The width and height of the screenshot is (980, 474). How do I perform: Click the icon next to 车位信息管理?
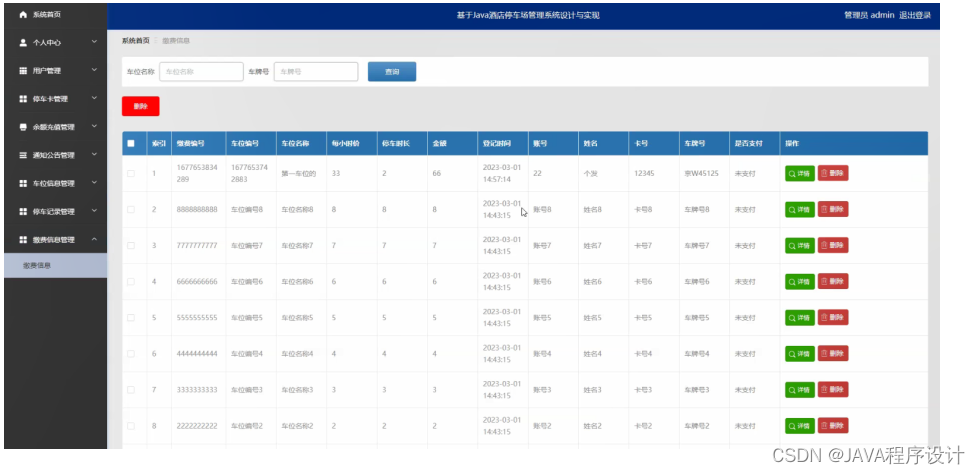[23, 183]
